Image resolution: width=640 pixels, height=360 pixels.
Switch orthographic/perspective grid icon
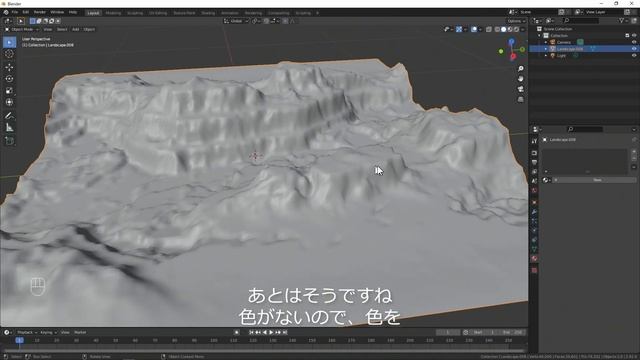click(520, 100)
